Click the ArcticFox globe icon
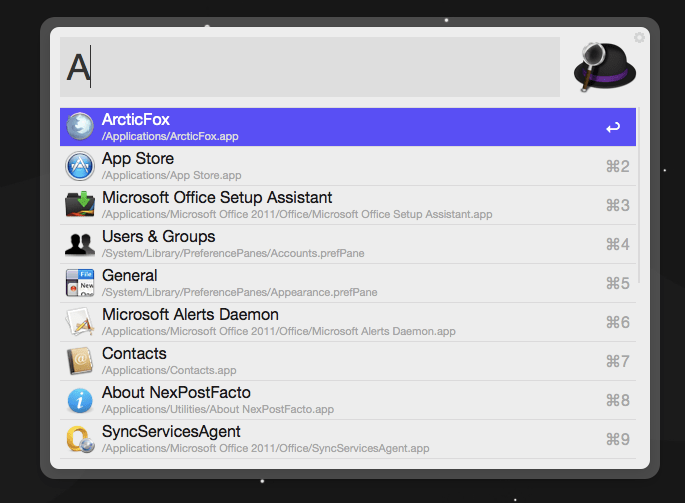Viewport: 685px width, 503px height. 80,127
